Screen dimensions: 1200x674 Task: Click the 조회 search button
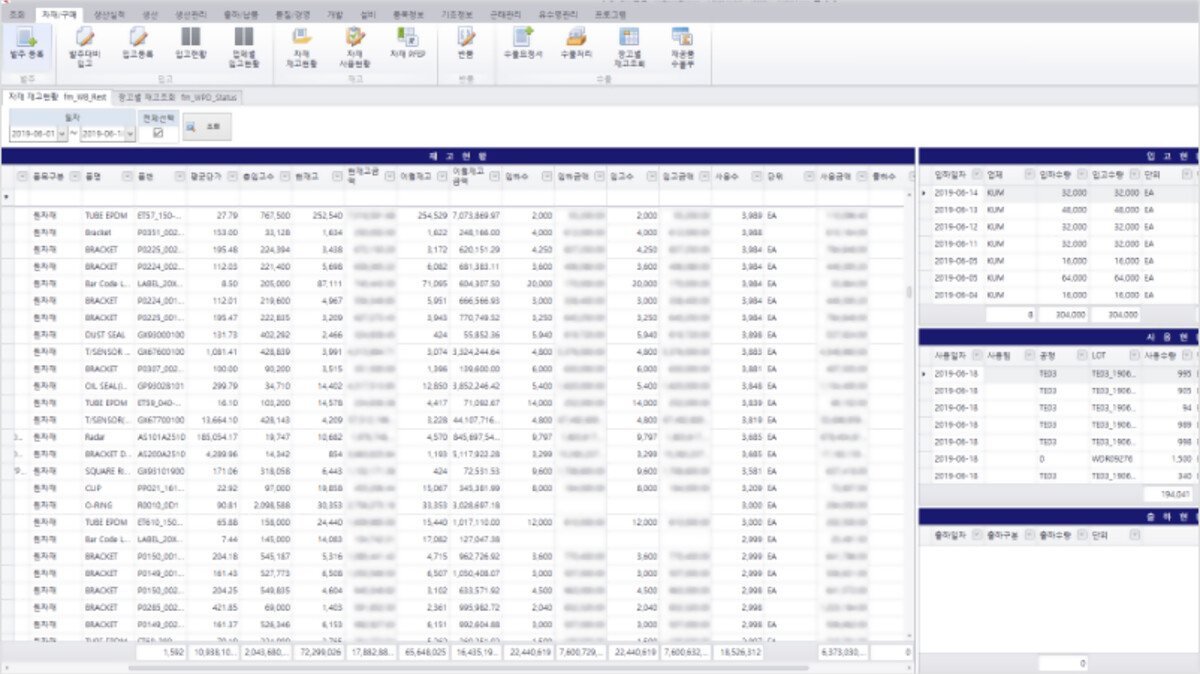(207, 127)
